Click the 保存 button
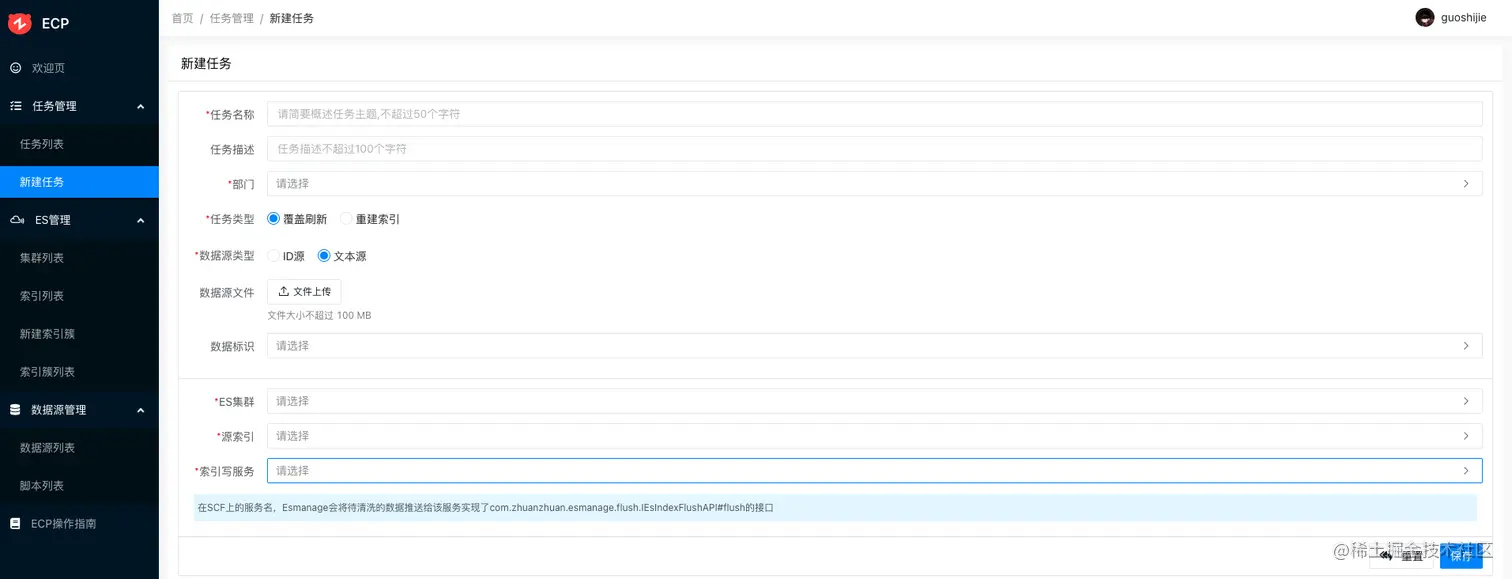The width and height of the screenshot is (1512, 579). pyautogui.click(x=1461, y=556)
